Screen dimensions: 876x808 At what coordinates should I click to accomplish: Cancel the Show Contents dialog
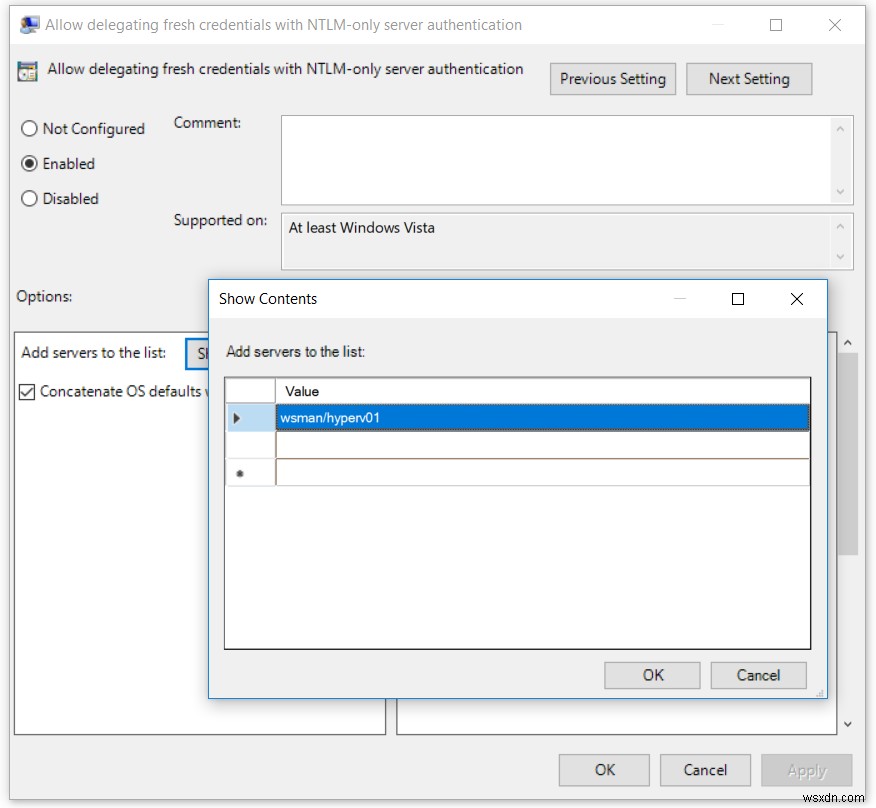[758, 675]
